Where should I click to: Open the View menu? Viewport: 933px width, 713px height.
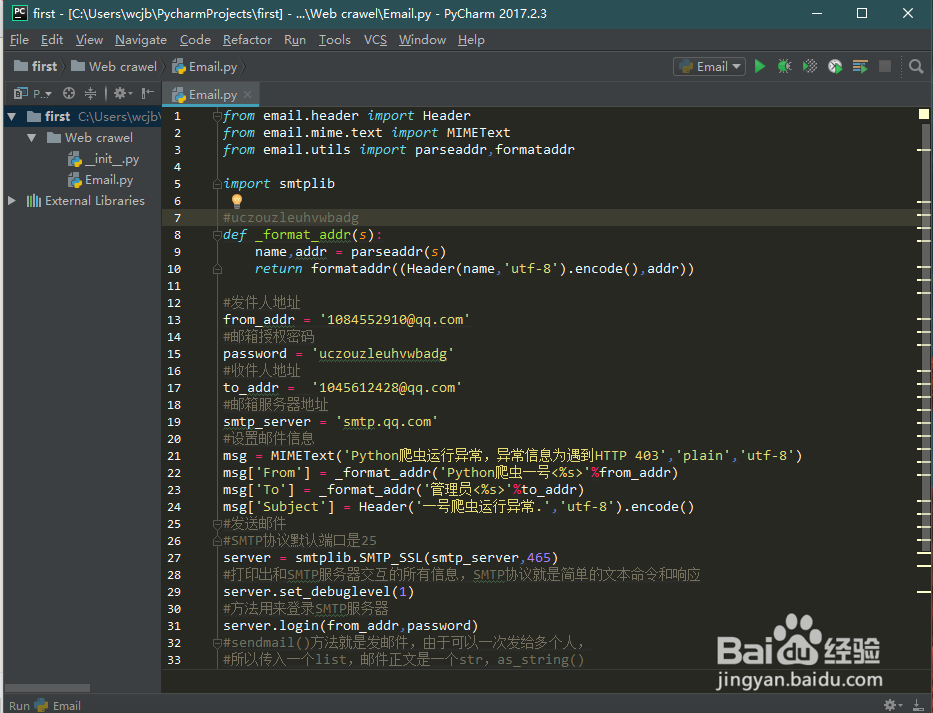coord(89,40)
